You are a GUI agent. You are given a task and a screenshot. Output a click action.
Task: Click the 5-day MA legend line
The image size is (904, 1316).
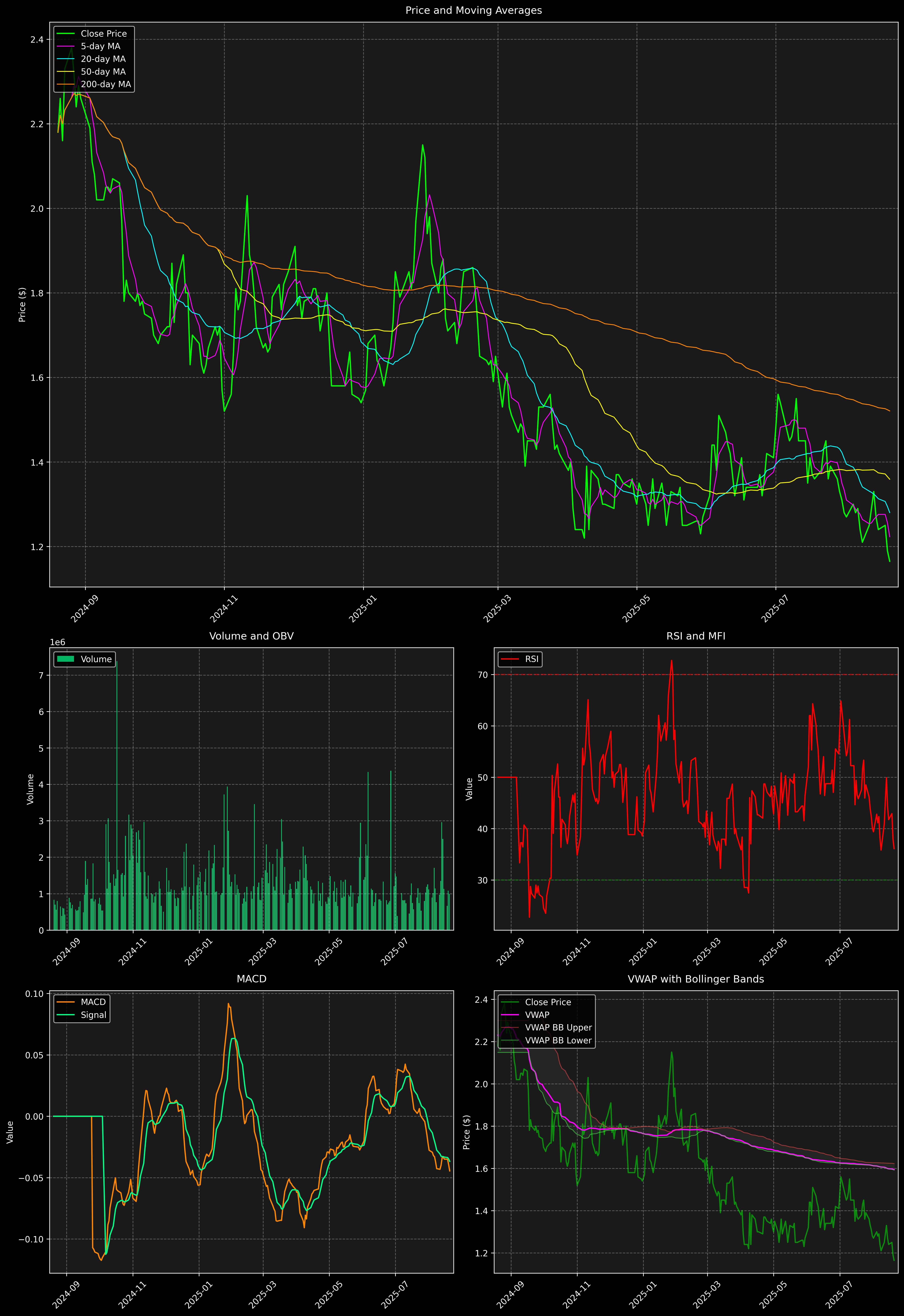[66, 47]
